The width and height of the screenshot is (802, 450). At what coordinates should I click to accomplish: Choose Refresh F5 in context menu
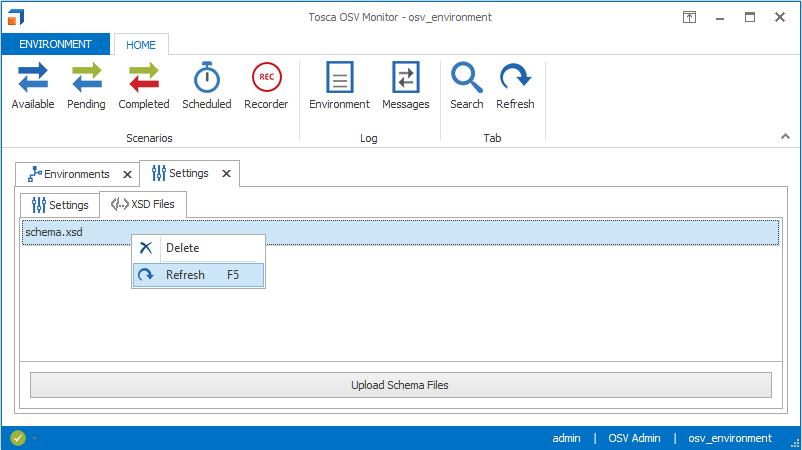point(186,275)
